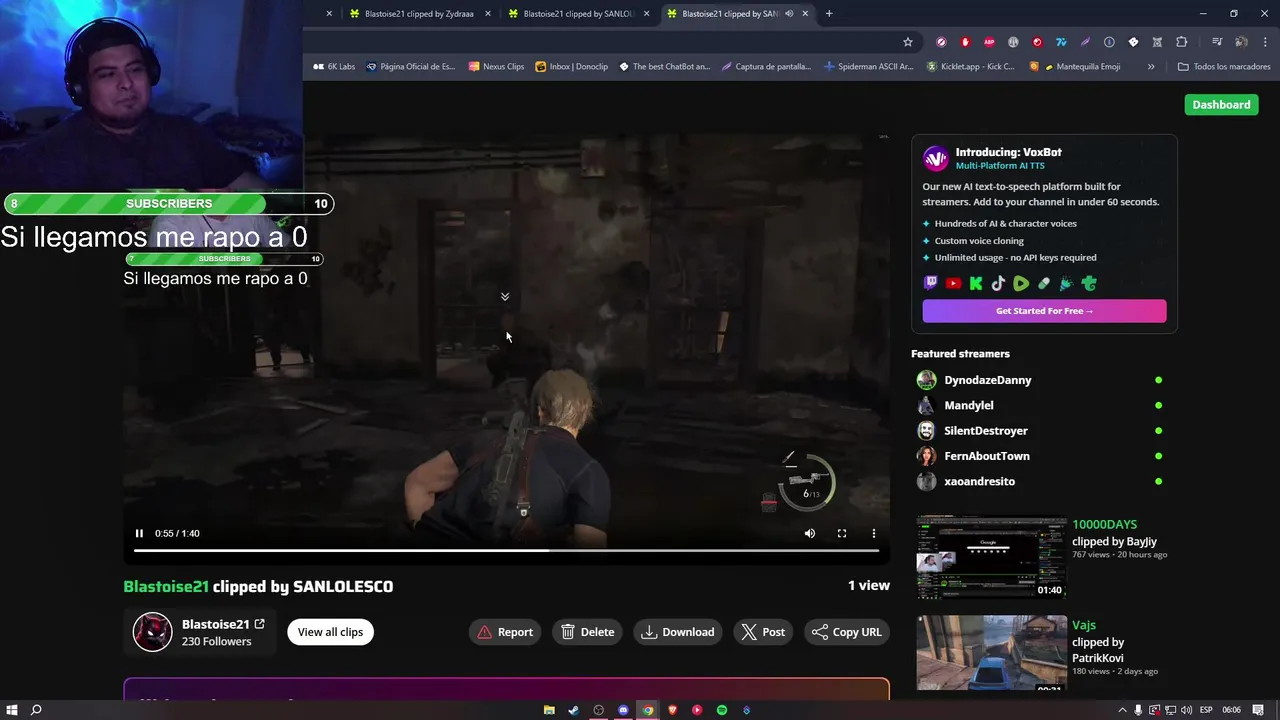Open the Windows taskbar search
This screenshot has width=1280, height=720.
[36, 710]
